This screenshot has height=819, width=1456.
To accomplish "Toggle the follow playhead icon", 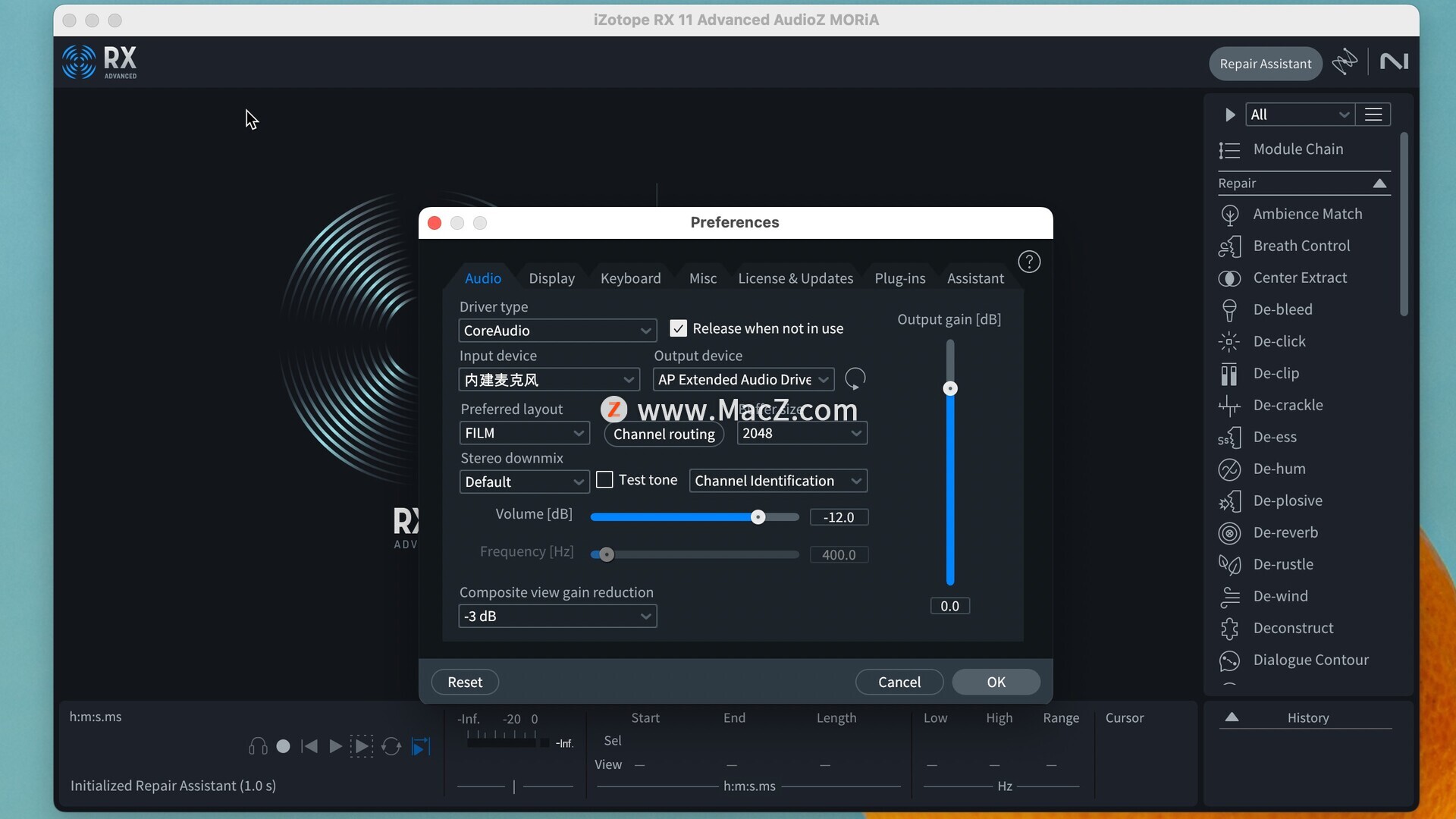I will 421,746.
